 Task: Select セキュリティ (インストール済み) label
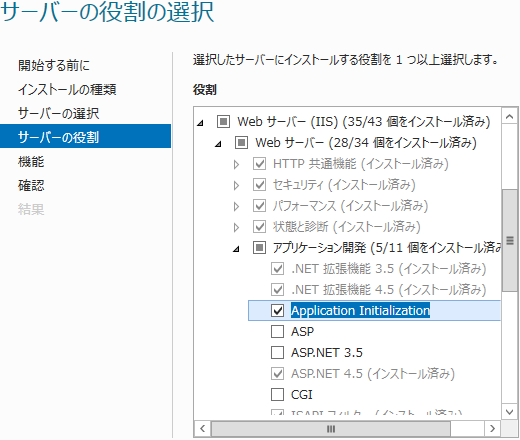344,185
